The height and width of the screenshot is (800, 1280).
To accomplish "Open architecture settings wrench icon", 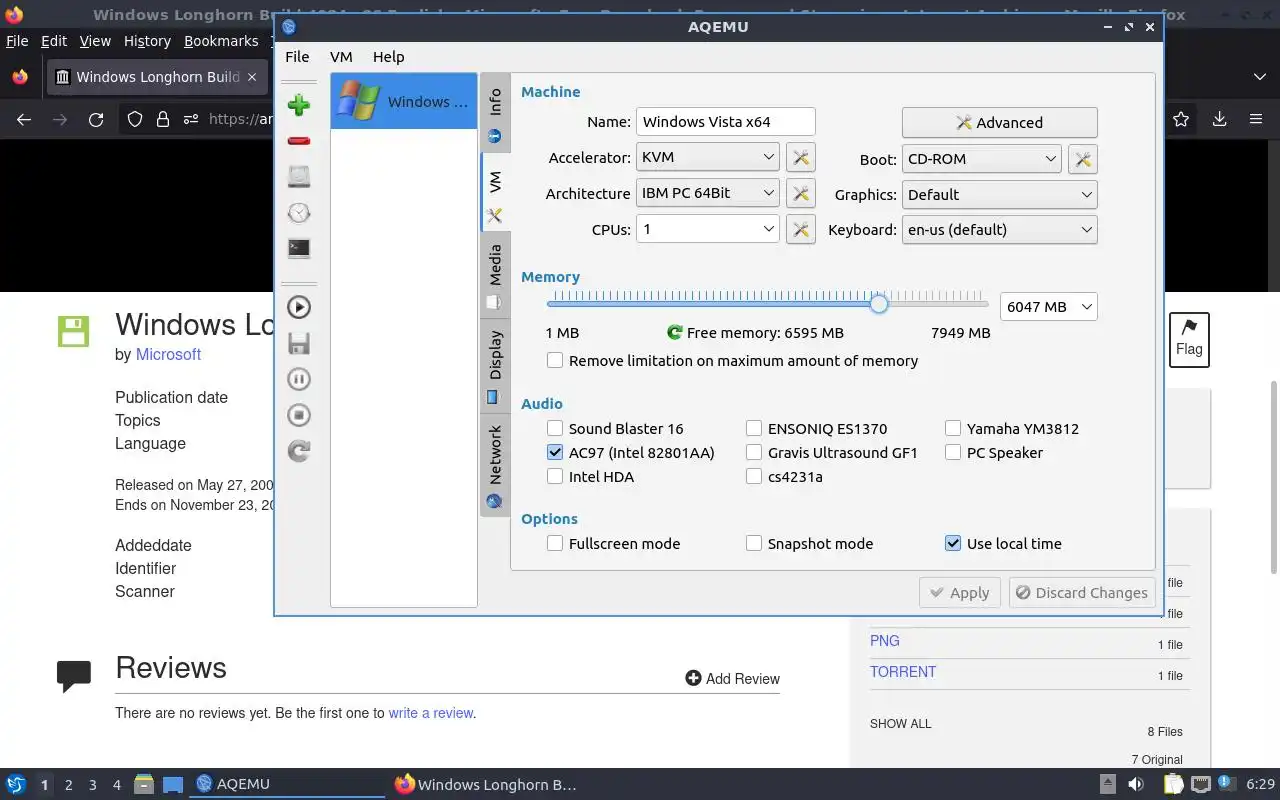I will (800, 193).
